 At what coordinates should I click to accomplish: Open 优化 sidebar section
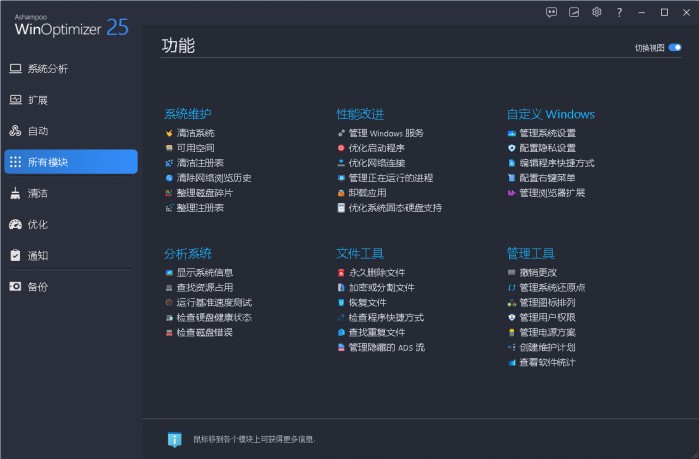coord(71,225)
